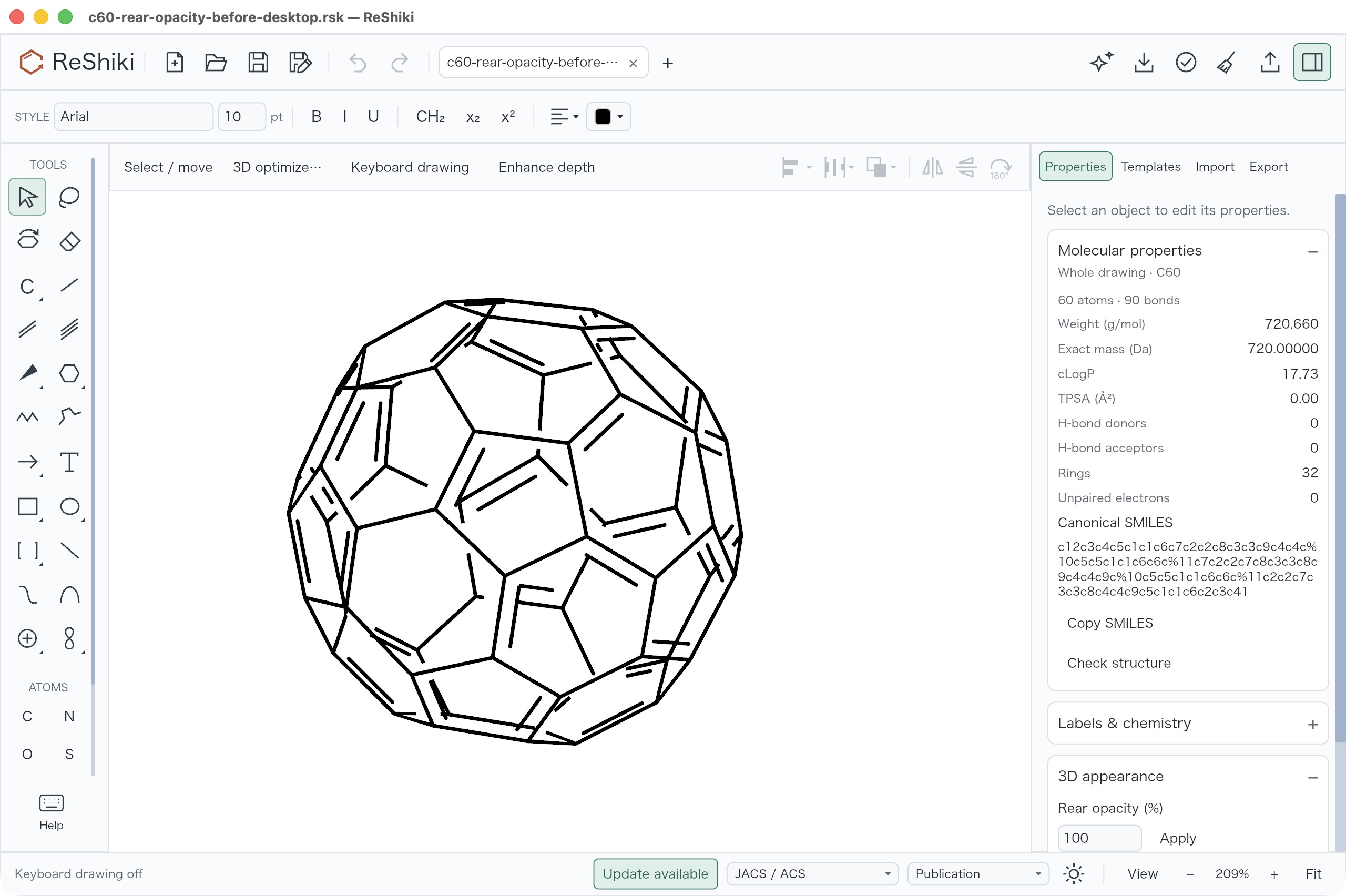
Task: Click the Save file icon
Action: click(258, 62)
